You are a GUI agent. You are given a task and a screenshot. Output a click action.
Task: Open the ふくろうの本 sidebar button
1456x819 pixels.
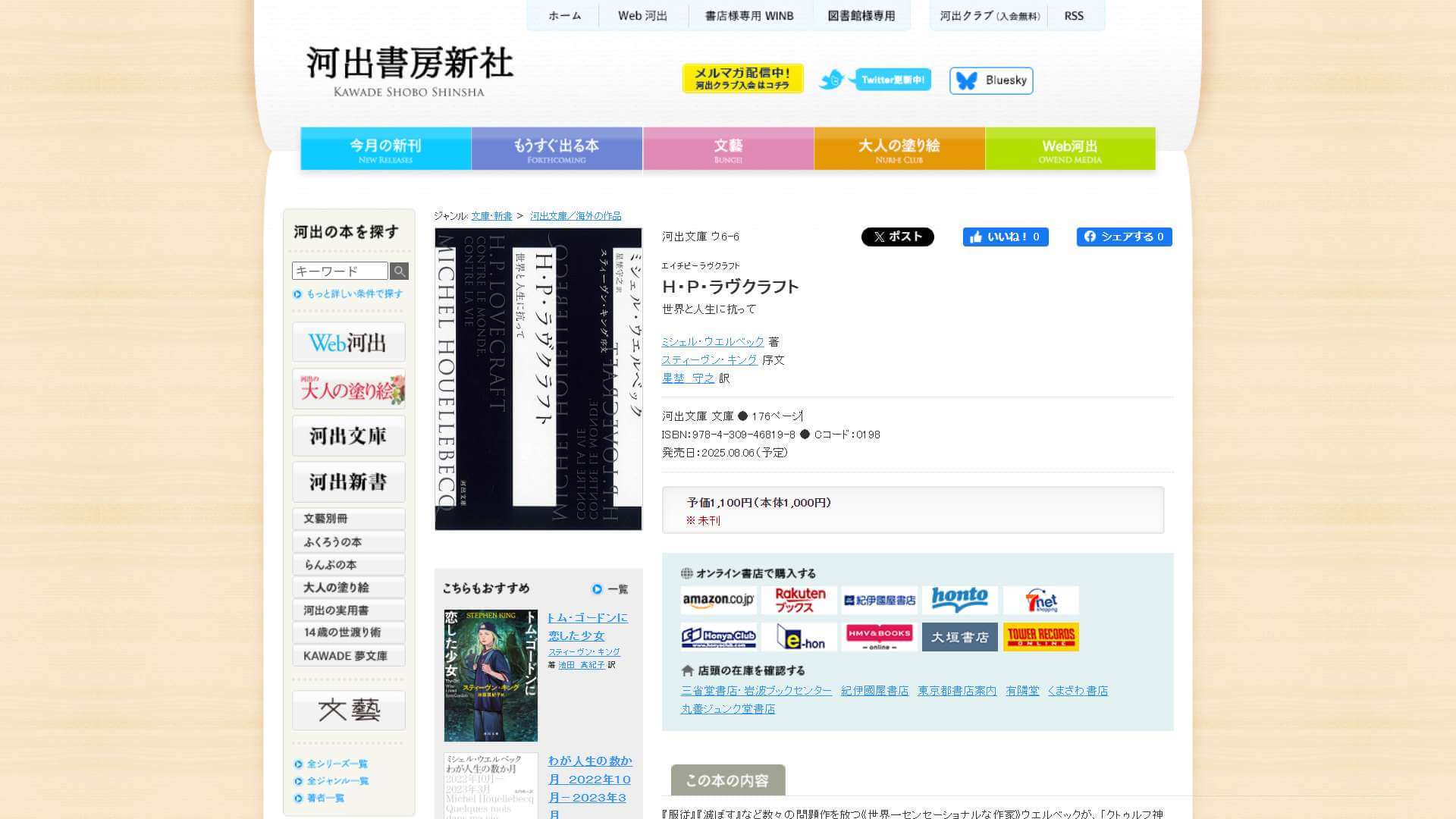(x=349, y=541)
